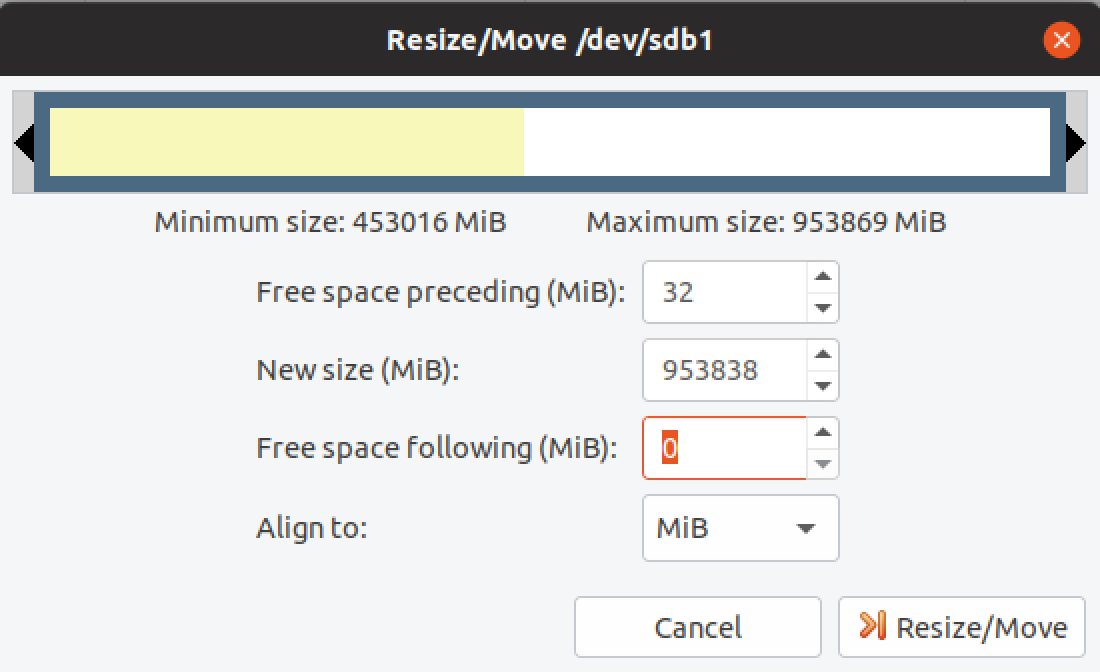This screenshot has height=672, width=1100.
Task: Close the Resize/Move dialog window
Action: [1061, 40]
